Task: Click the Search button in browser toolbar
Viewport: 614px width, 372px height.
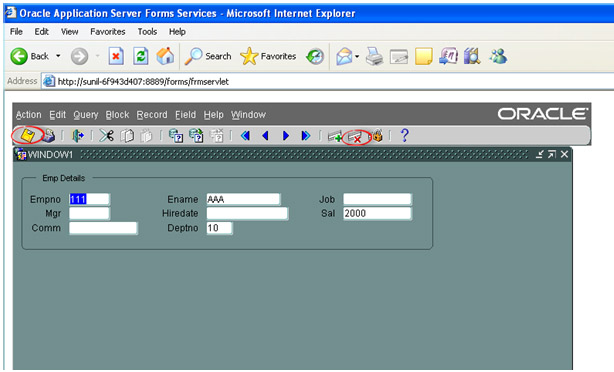Action: click(x=208, y=56)
